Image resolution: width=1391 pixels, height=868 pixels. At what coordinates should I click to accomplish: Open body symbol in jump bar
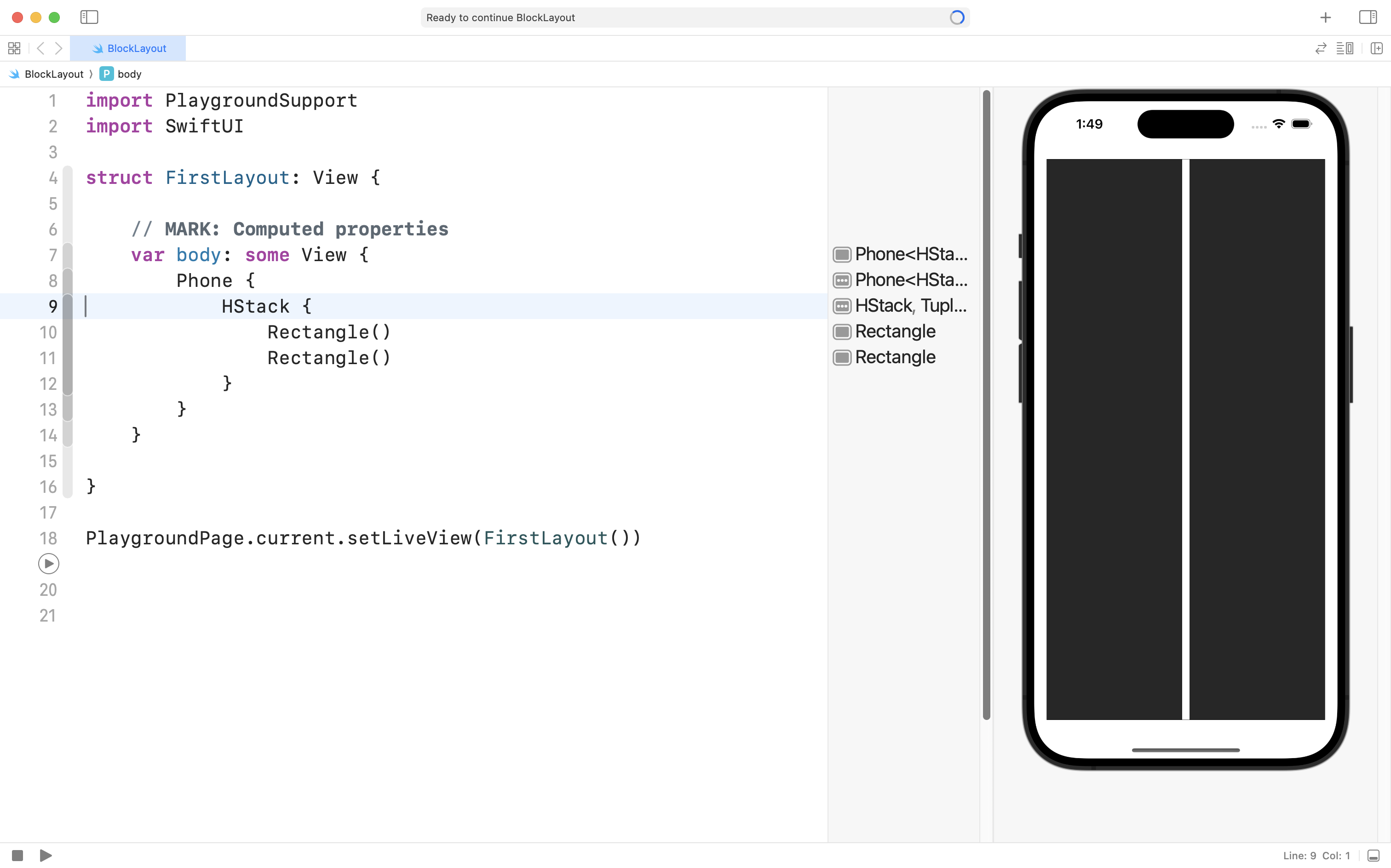(x=129, y=74)
